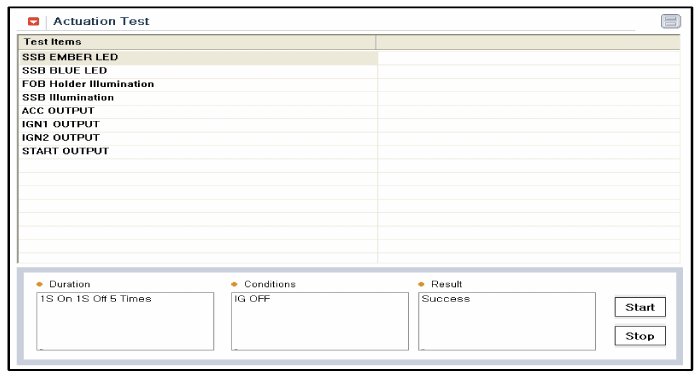Click the empty second column header
Screen dimensions: 700x377
528,42
